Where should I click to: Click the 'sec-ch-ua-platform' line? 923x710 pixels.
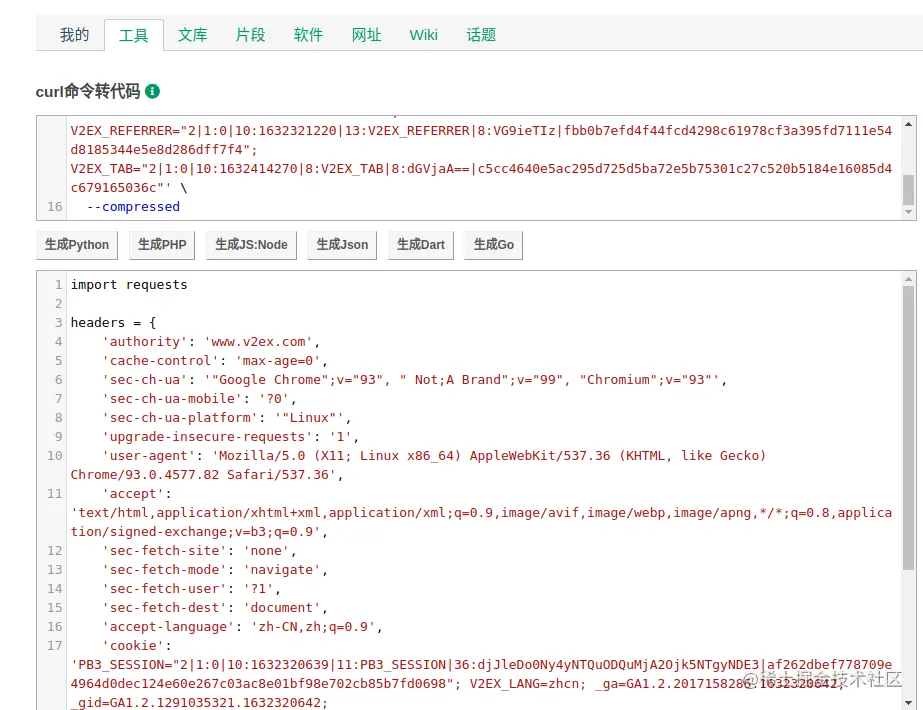coord(227,418)
